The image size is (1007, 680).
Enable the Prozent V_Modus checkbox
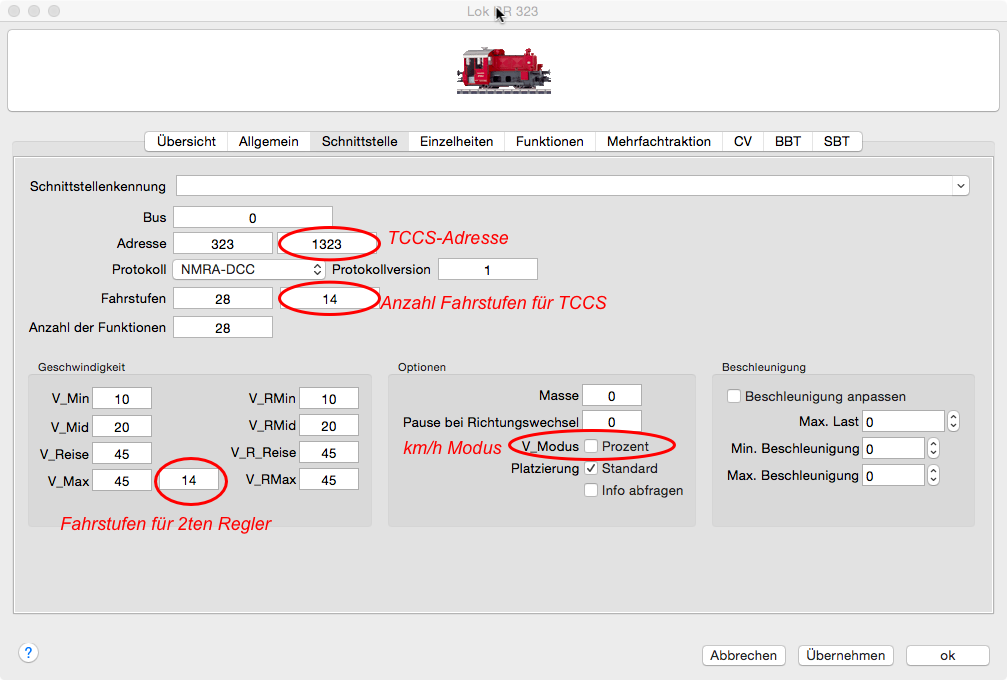[x=591, y=446]
